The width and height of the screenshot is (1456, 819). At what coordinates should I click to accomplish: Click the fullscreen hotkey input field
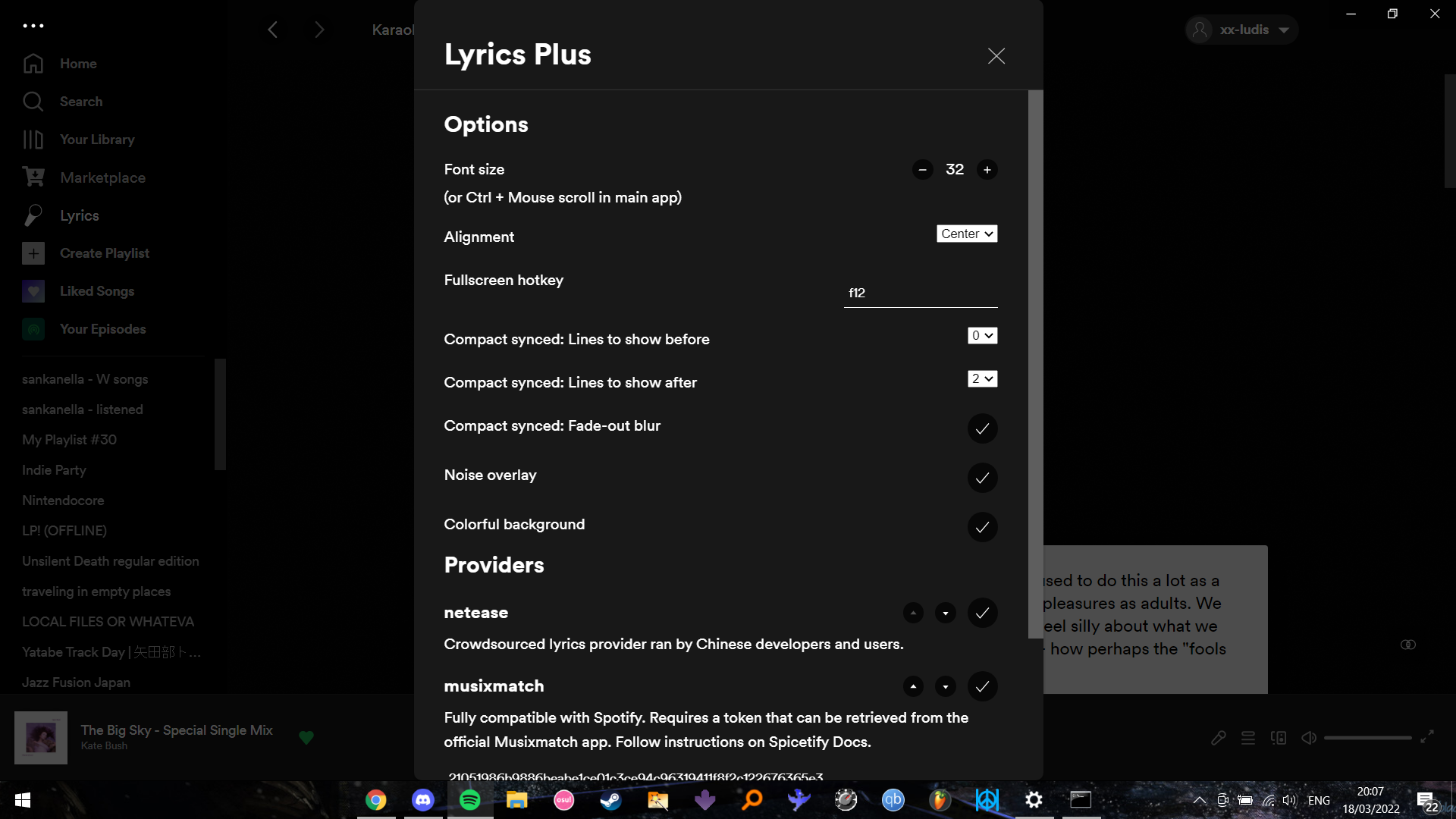[x=920, y=292]
